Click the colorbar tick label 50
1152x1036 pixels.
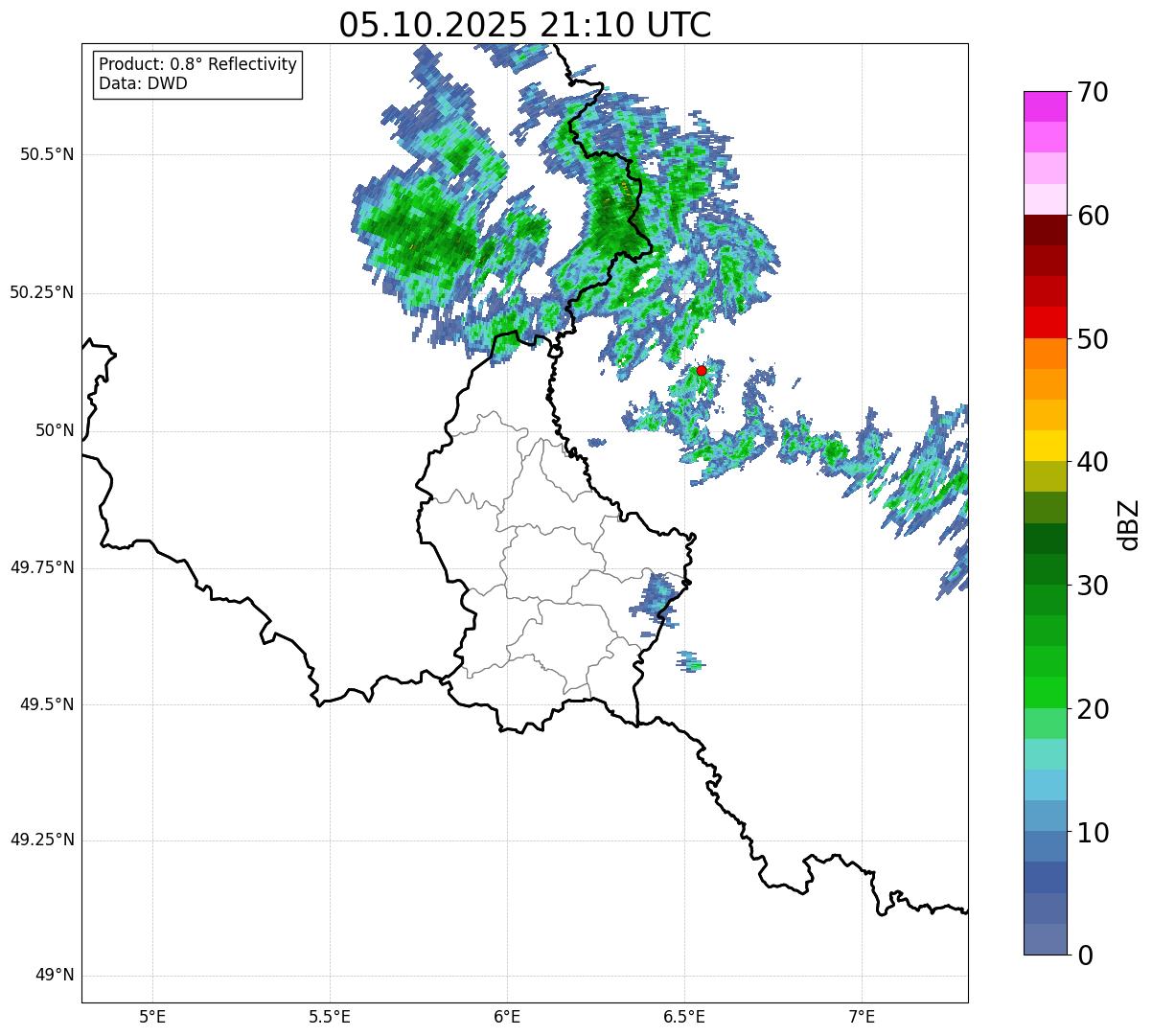(1093, 339)
